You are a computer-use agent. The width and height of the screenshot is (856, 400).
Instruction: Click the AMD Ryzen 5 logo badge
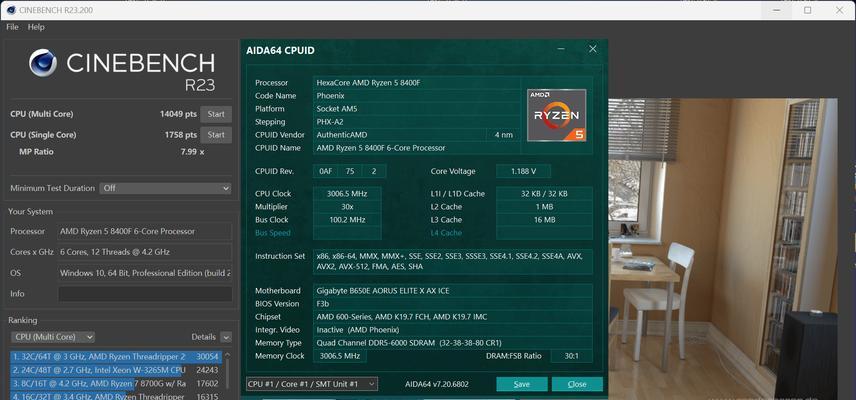pyautogui.click(x=557, y=115)
